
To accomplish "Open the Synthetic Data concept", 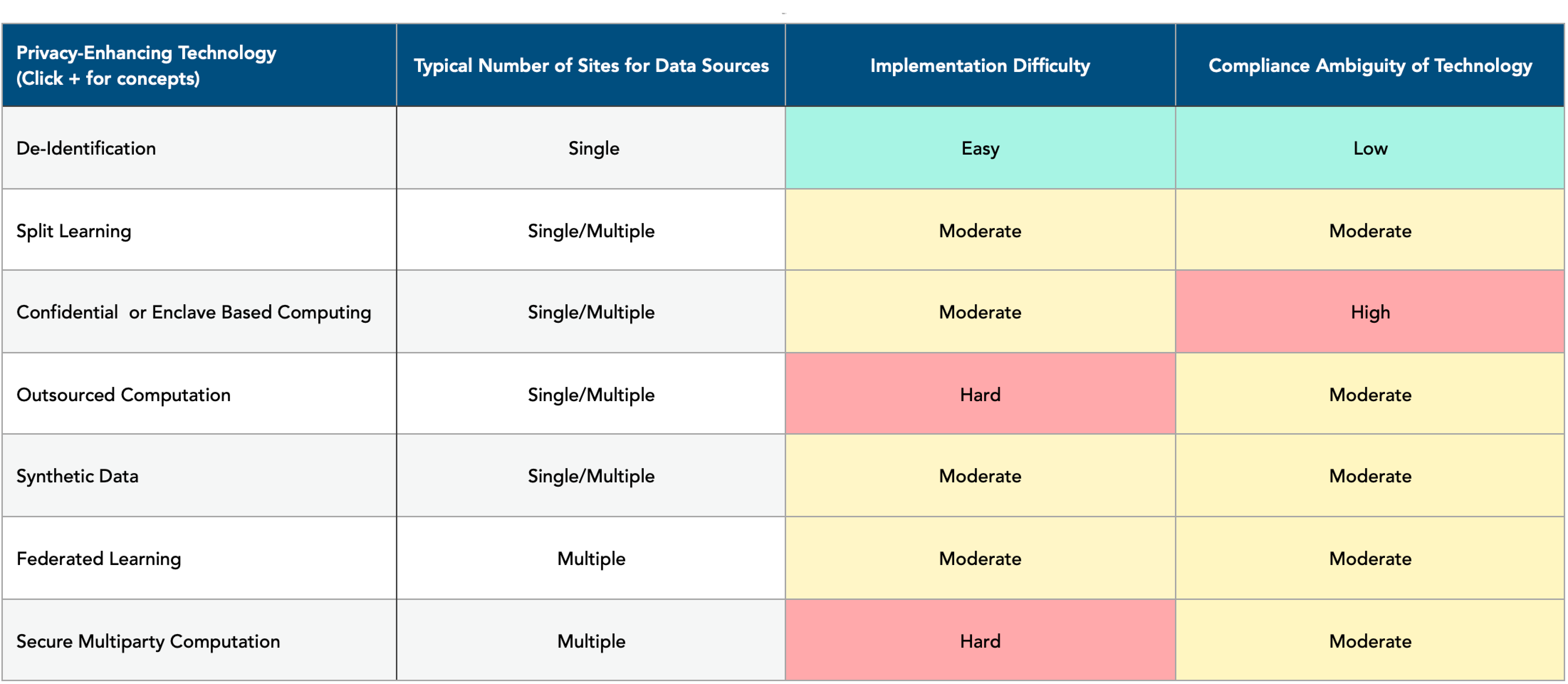I will (x=77, y=476).
